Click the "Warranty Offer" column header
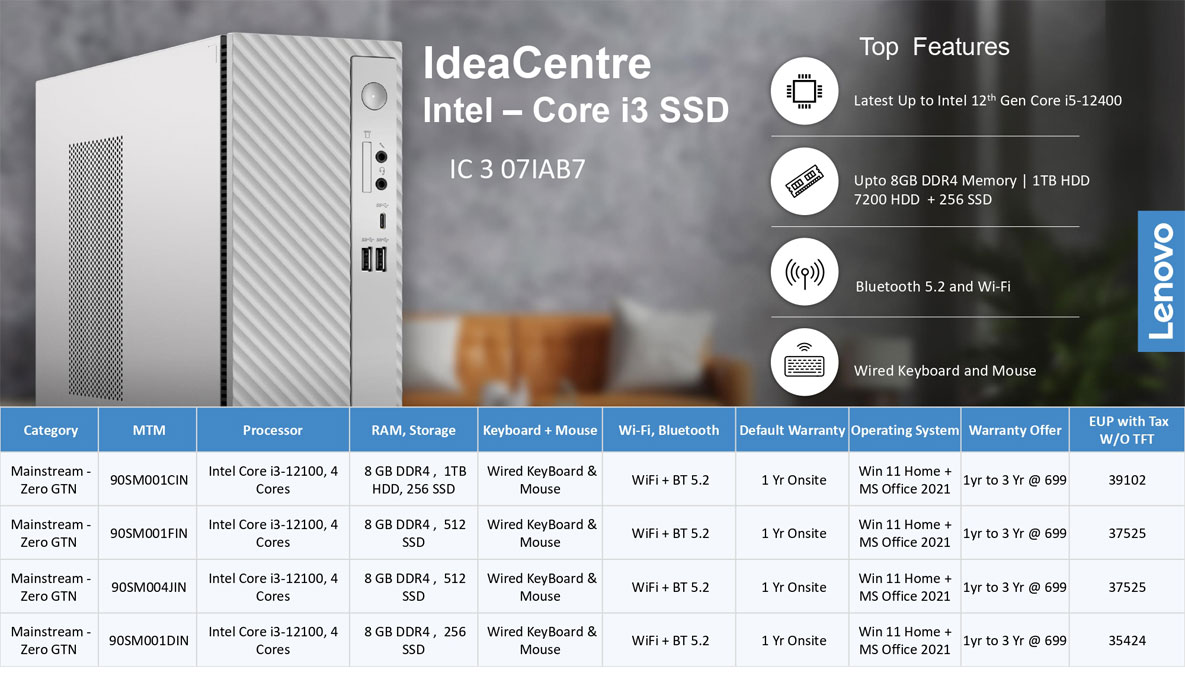The image size is (1185, 681). click(1015, 430)
